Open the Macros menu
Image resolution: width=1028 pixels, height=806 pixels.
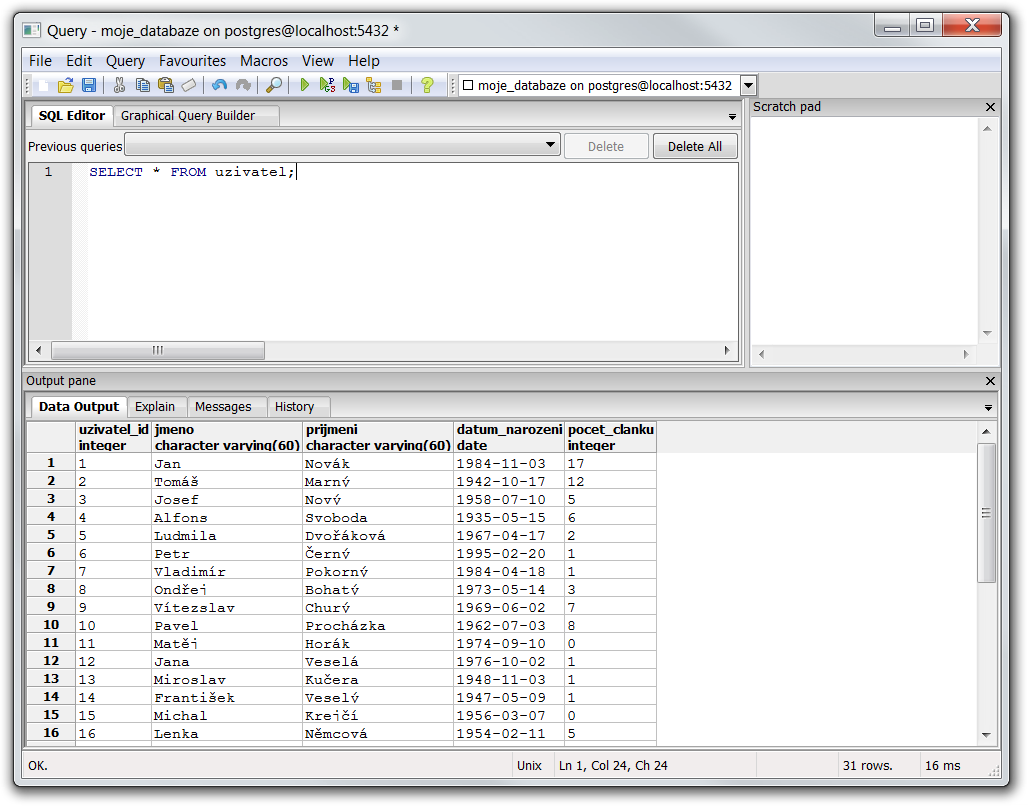point(263,60)
